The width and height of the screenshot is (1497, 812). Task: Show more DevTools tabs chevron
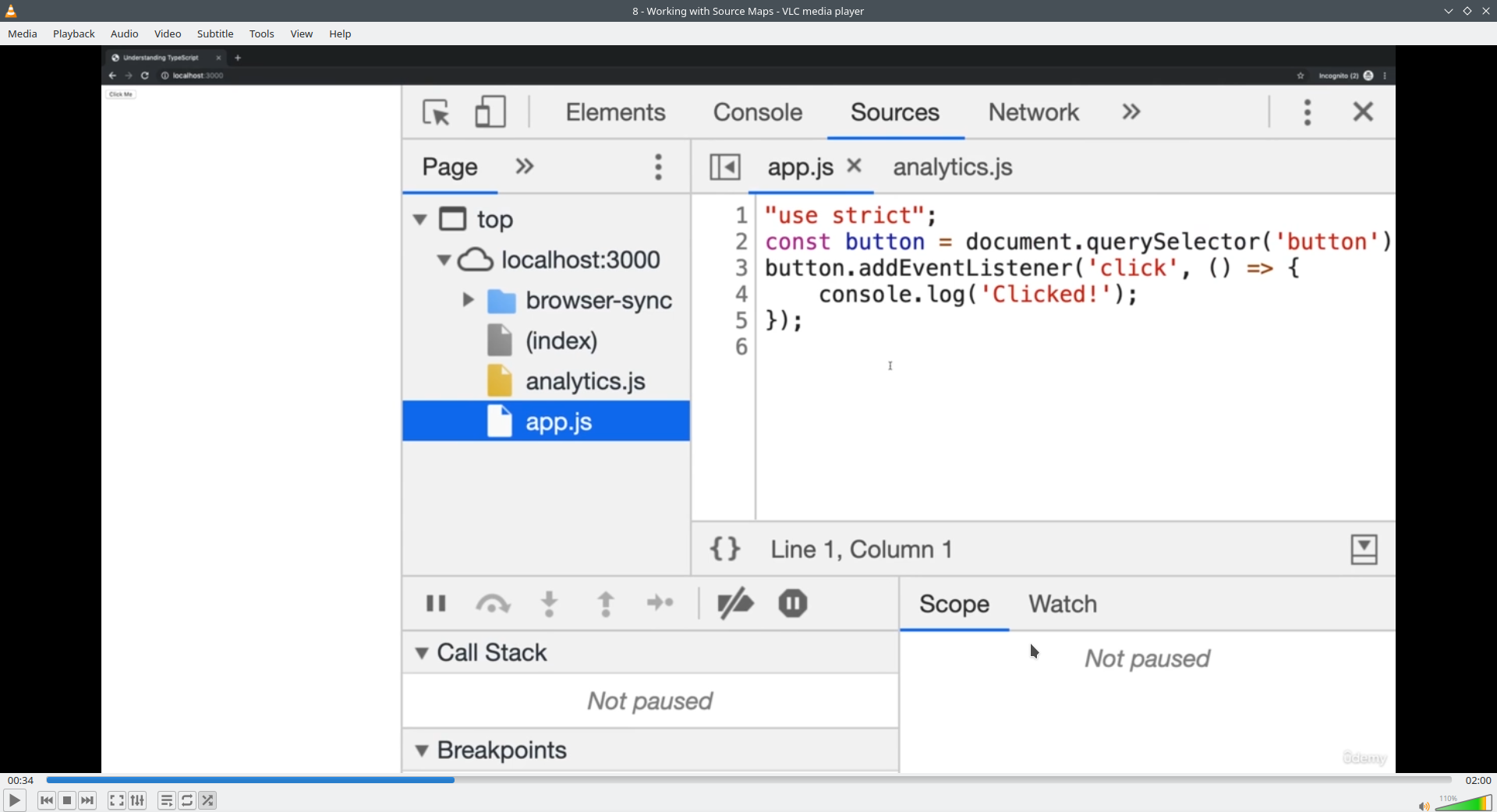[1131, 112]
